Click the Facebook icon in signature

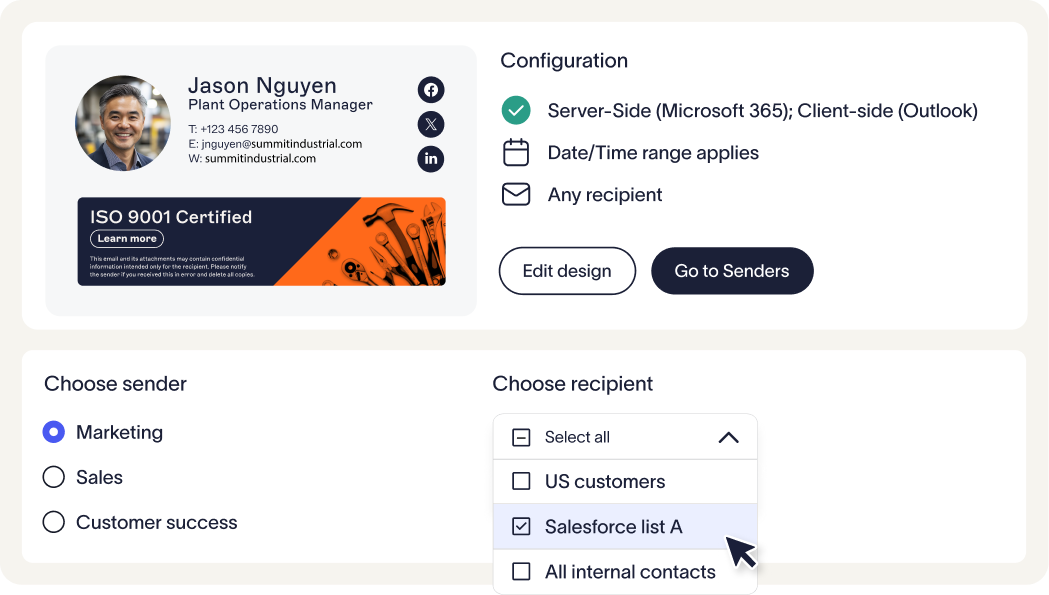tap(431, 90)
